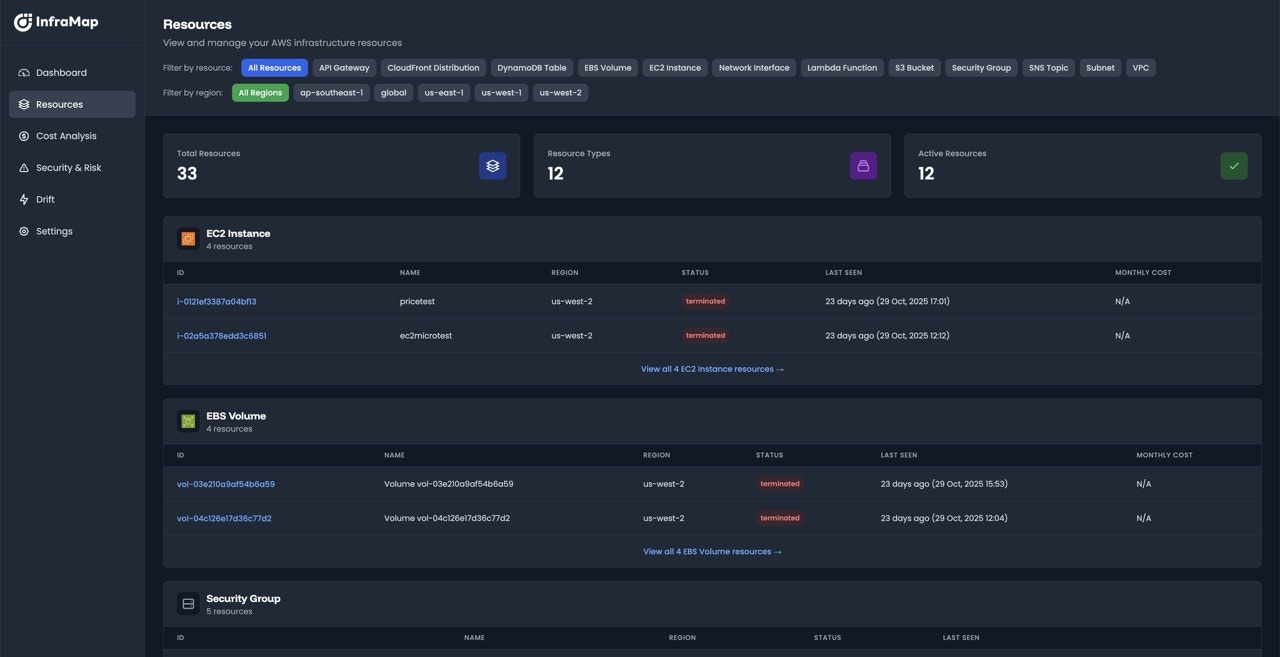Click the EC2 Instance section heading
Viewport: 1280px width, 657px height.
[238, 233]
